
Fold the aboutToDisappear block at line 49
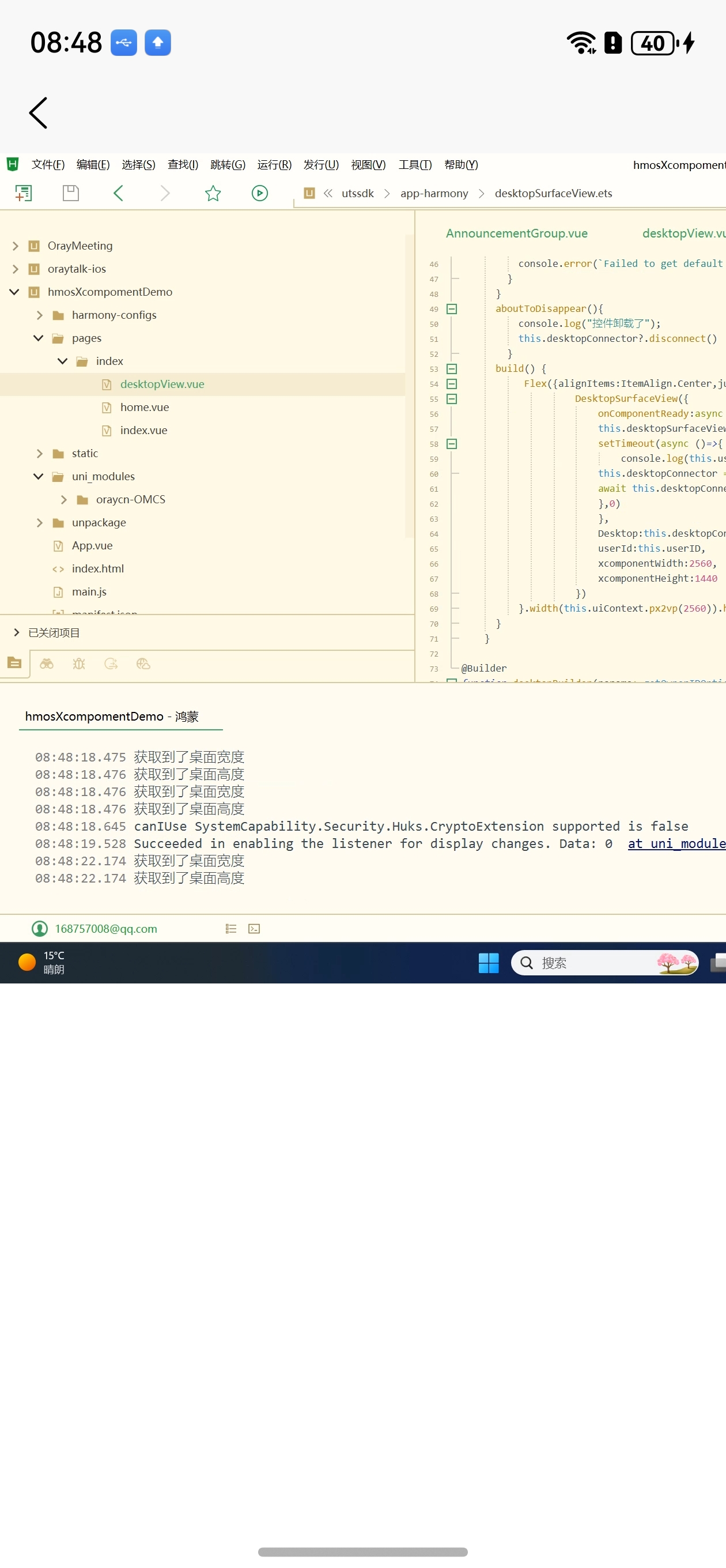pyautogui.click(x=452, y=309)
